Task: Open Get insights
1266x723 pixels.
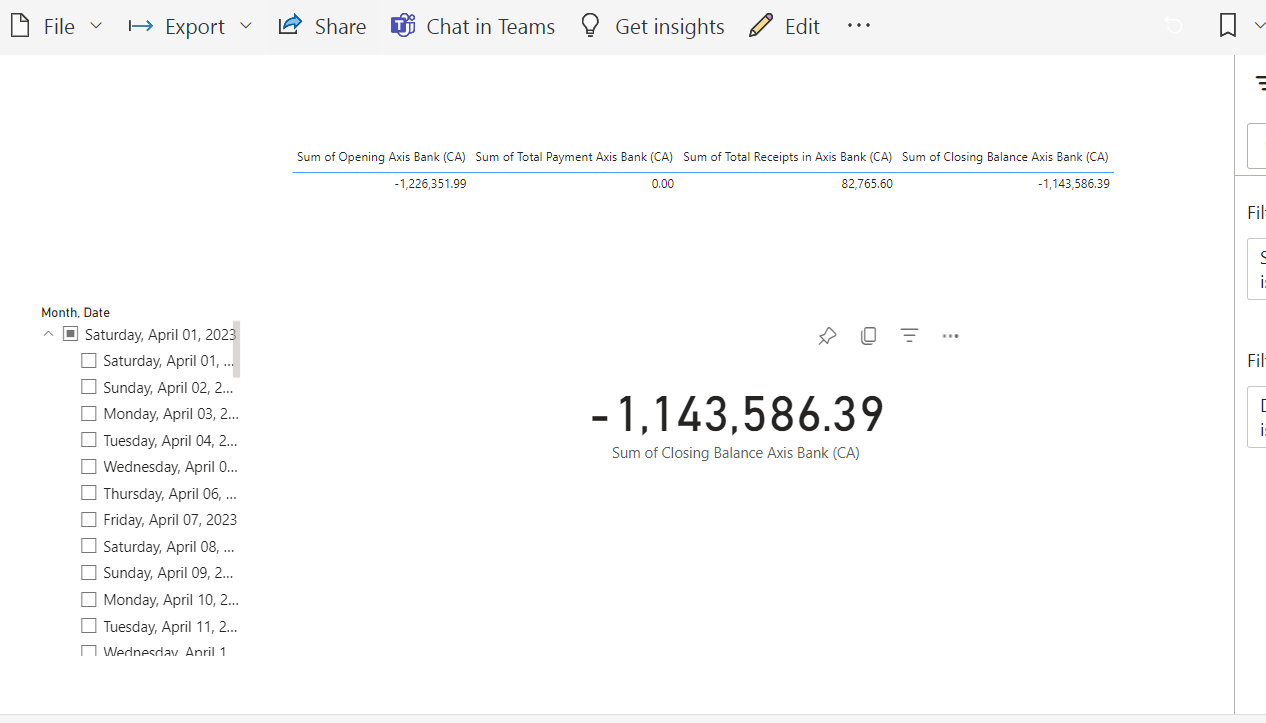Action: pyautogui.click(x=652, y=27)
